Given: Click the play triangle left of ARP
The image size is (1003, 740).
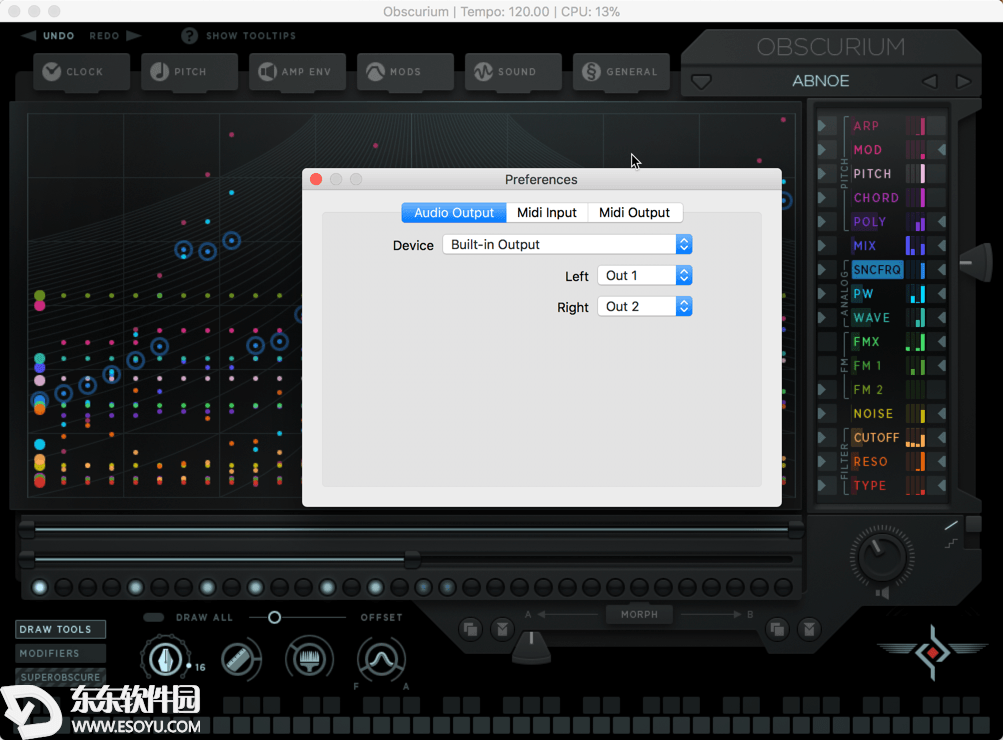Looking at the screenshot, I should pos(823,126).
